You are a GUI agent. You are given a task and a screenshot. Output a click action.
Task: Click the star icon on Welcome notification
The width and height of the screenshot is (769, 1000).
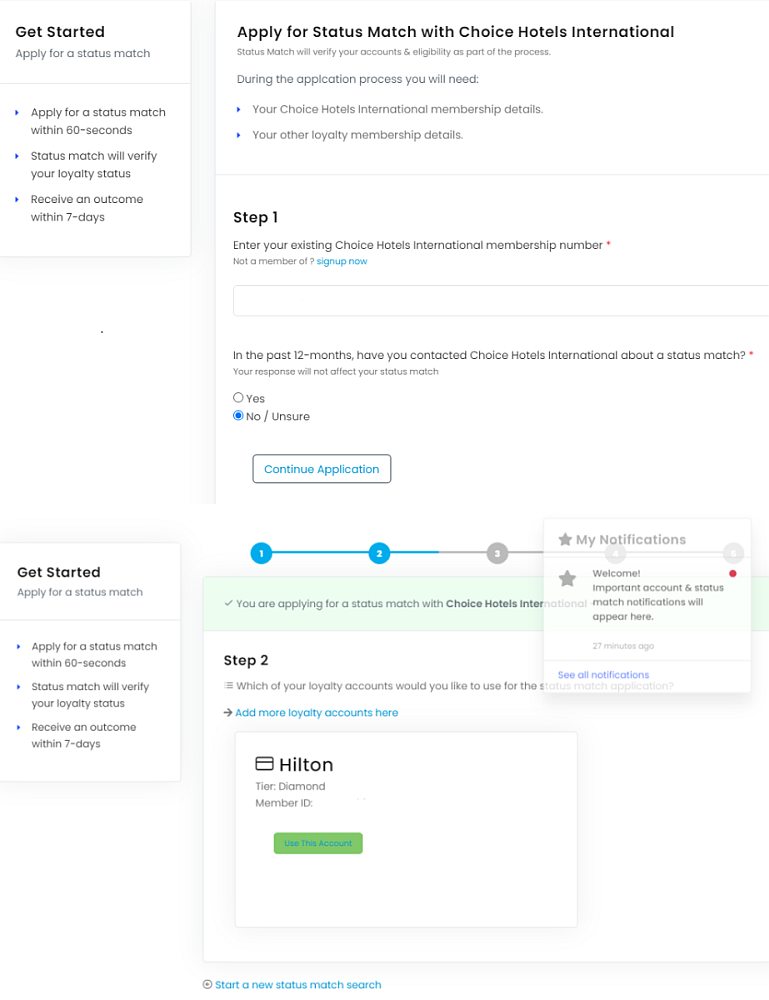(567, 578)
